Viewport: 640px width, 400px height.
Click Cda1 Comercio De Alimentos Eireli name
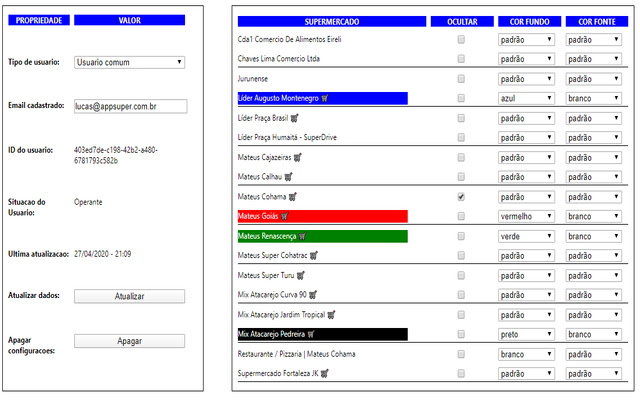pos(289,40)
